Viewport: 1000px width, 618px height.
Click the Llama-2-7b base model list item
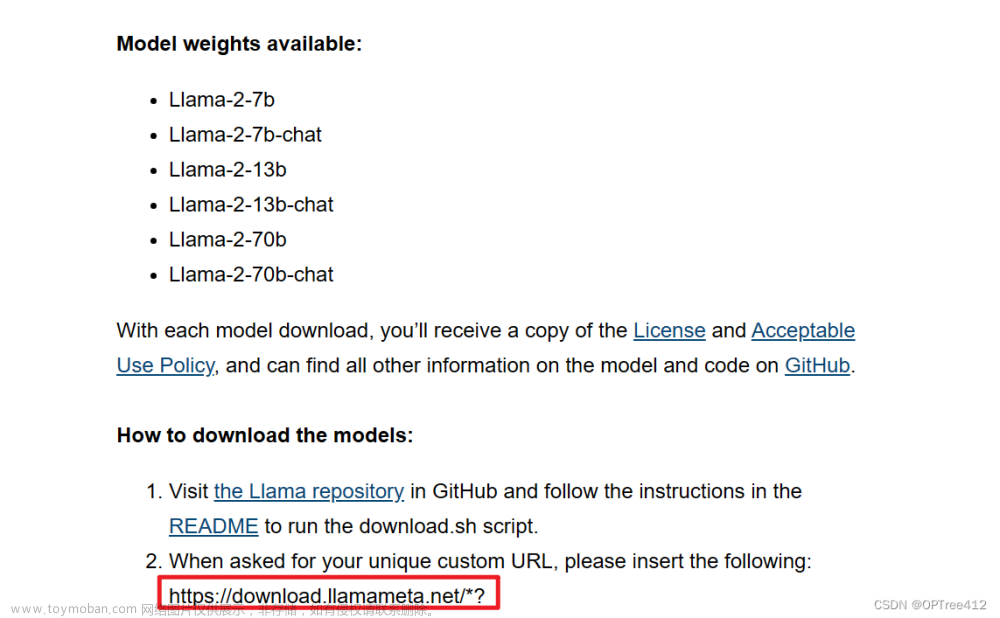point(221,100)
